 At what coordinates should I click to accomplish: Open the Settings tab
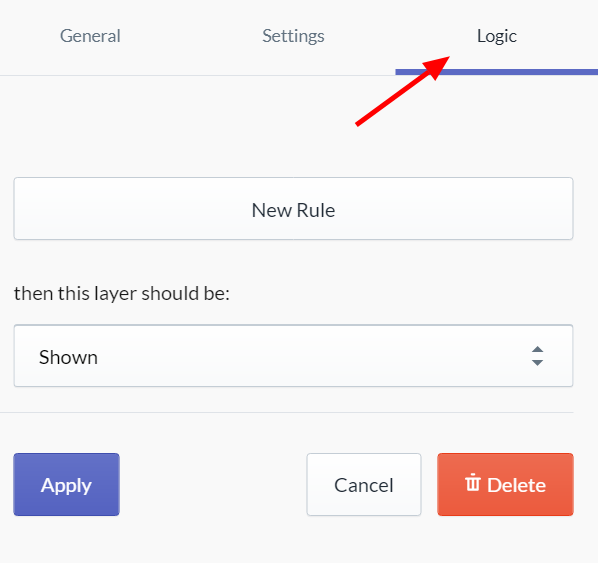pyautogui.click(x=293, y=36)
